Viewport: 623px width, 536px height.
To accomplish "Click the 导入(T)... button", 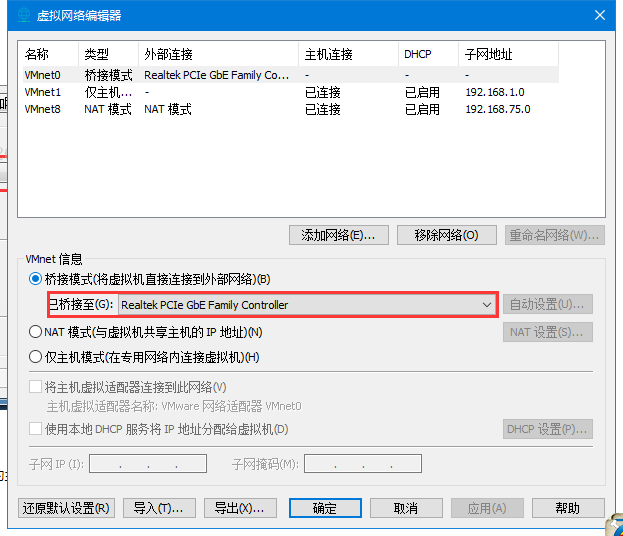I will click(x=159, y=508).
